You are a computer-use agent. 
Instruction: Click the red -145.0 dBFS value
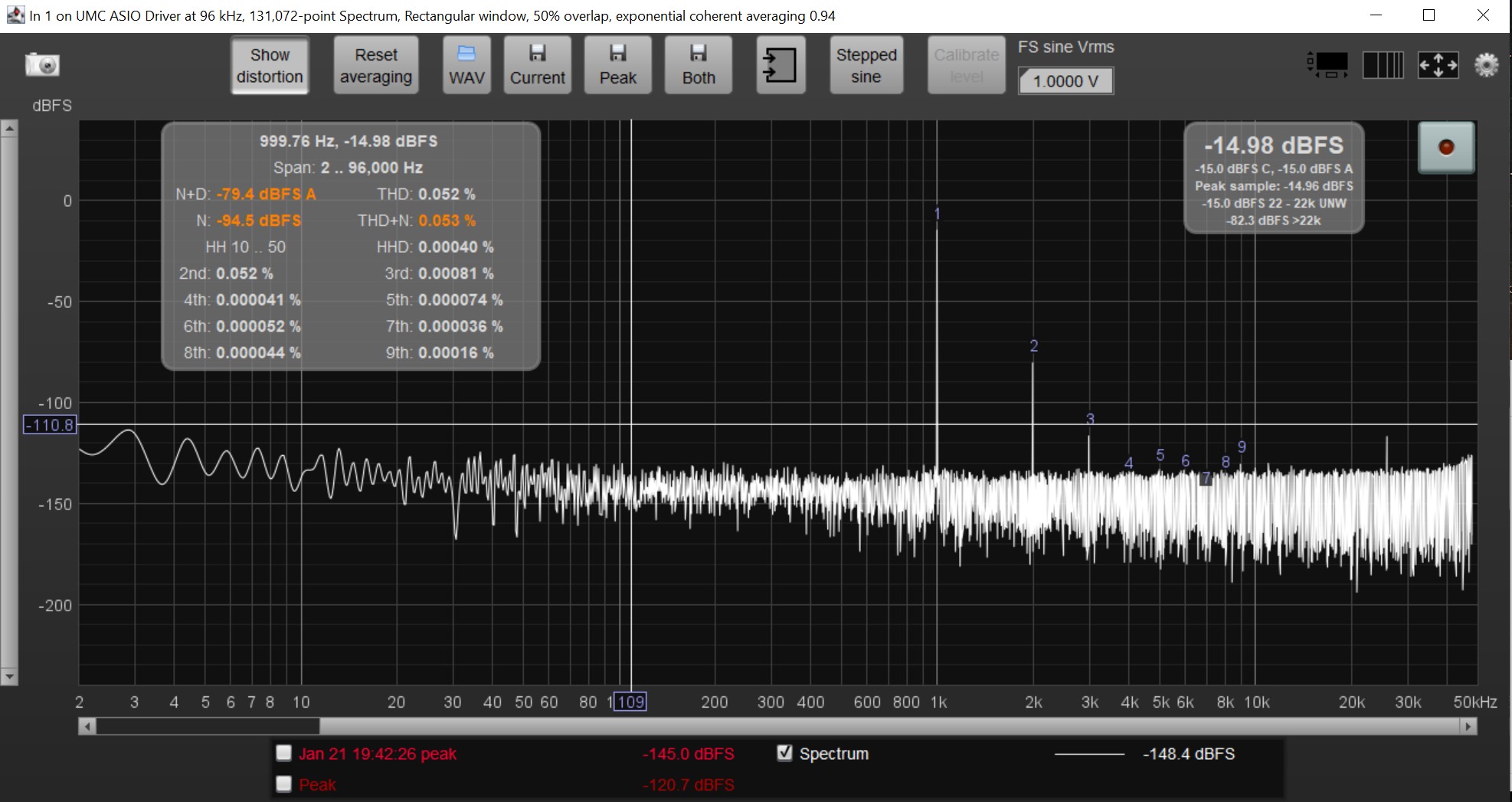coord(688,754)
